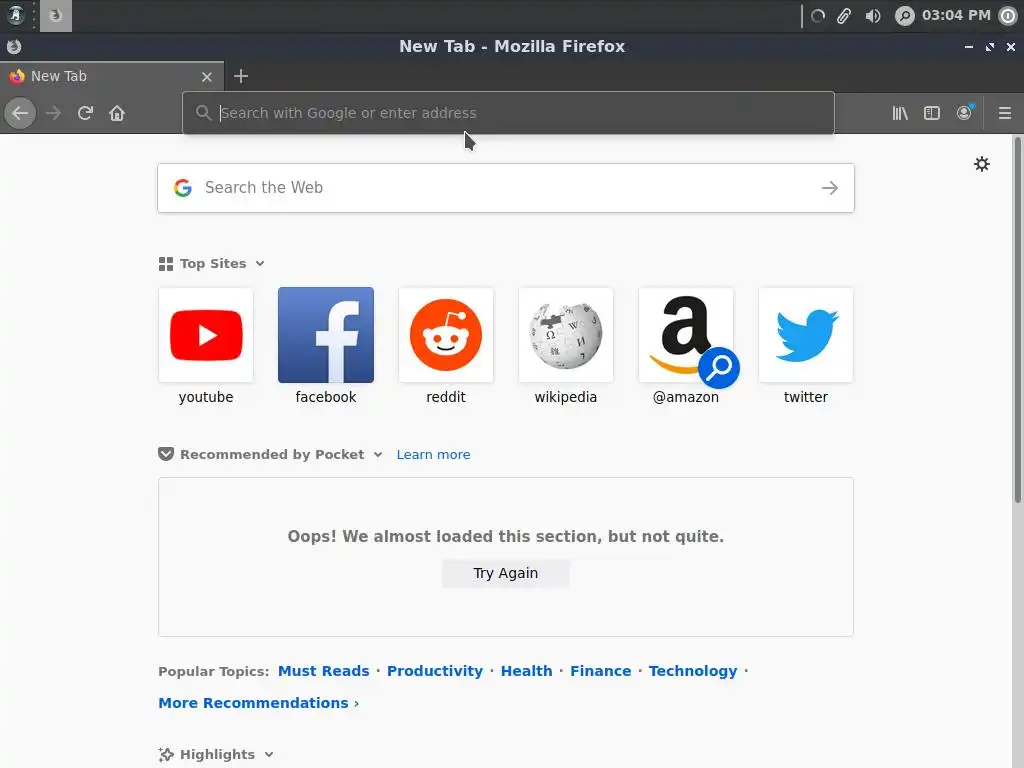Open Finance popular topic
The image size is (1024, 768).
(601, 671)
